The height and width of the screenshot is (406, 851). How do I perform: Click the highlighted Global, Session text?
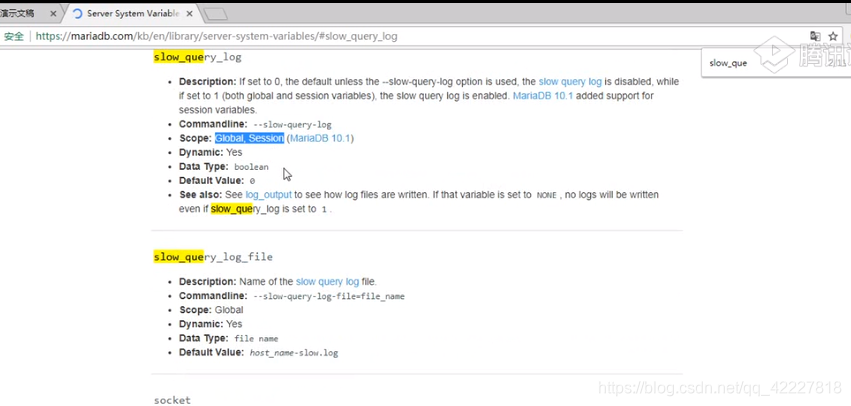point(249,138)
